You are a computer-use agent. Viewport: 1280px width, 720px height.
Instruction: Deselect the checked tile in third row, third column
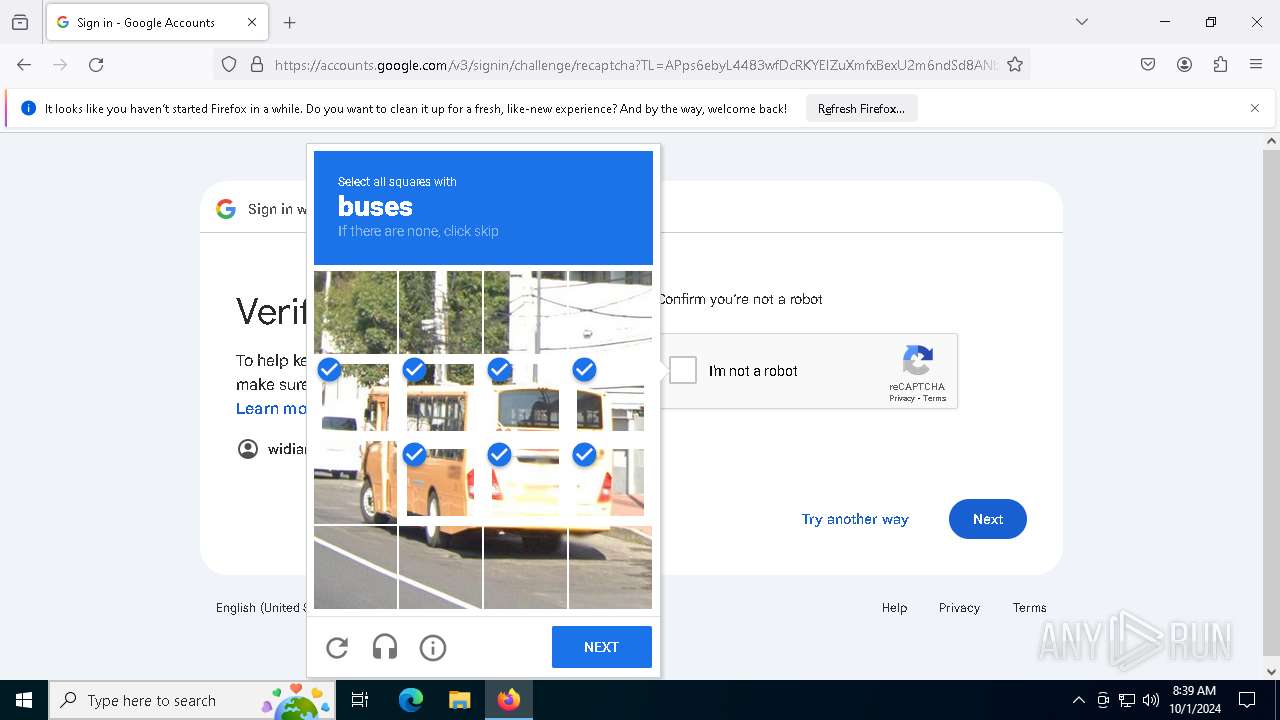pos(525,482)
